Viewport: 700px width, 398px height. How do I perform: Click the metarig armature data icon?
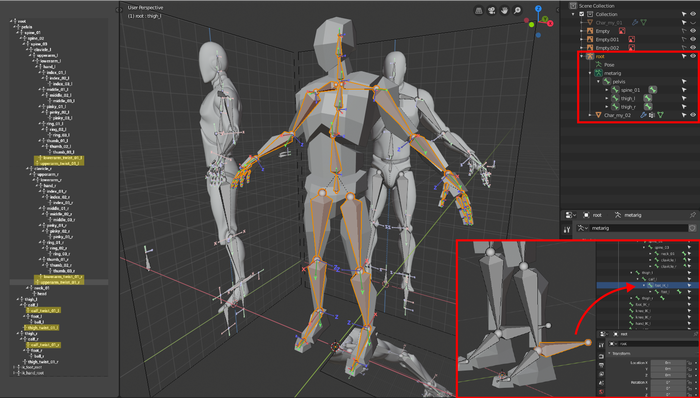tap(599, 73)
